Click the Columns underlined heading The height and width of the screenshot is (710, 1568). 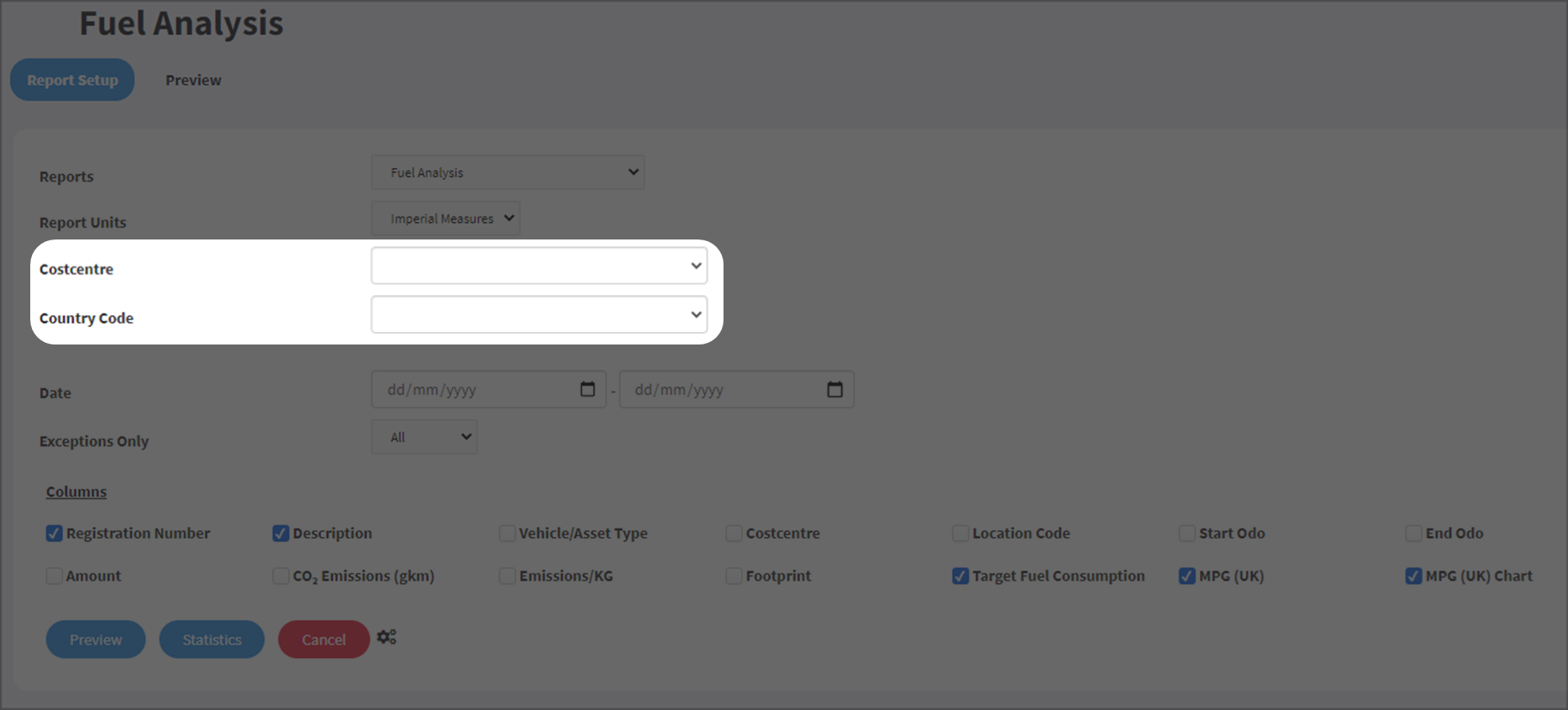coord(76,492)
